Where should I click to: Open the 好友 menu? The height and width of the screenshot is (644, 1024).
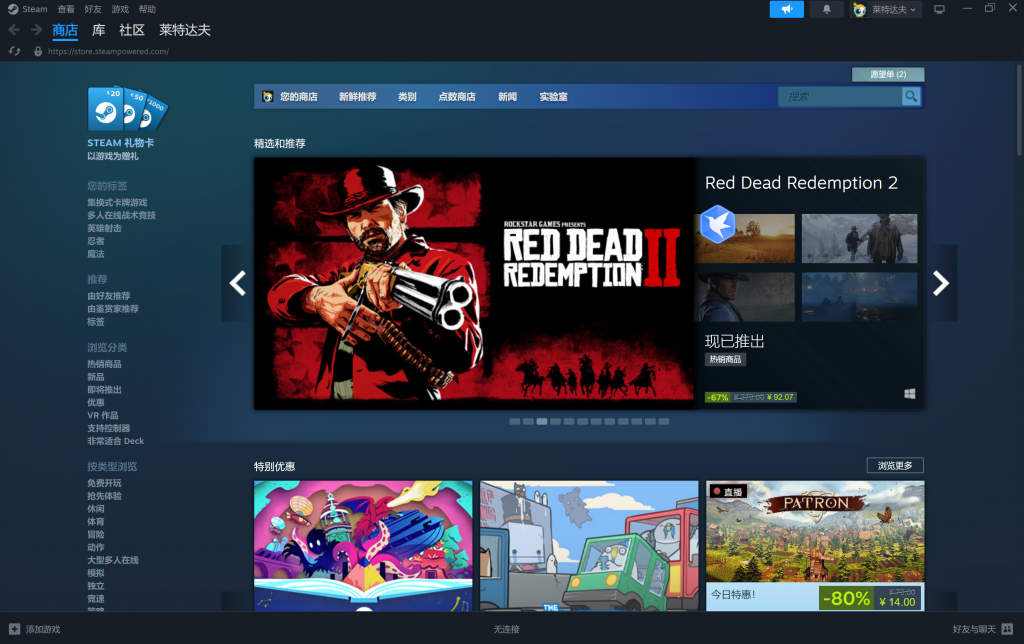(x=93, y=9)
